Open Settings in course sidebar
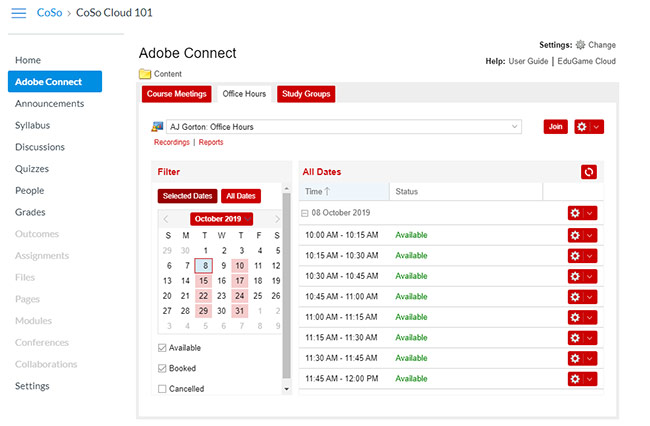Image resolution: width=650 pixels, height=426 pixels. pos(32,386)
